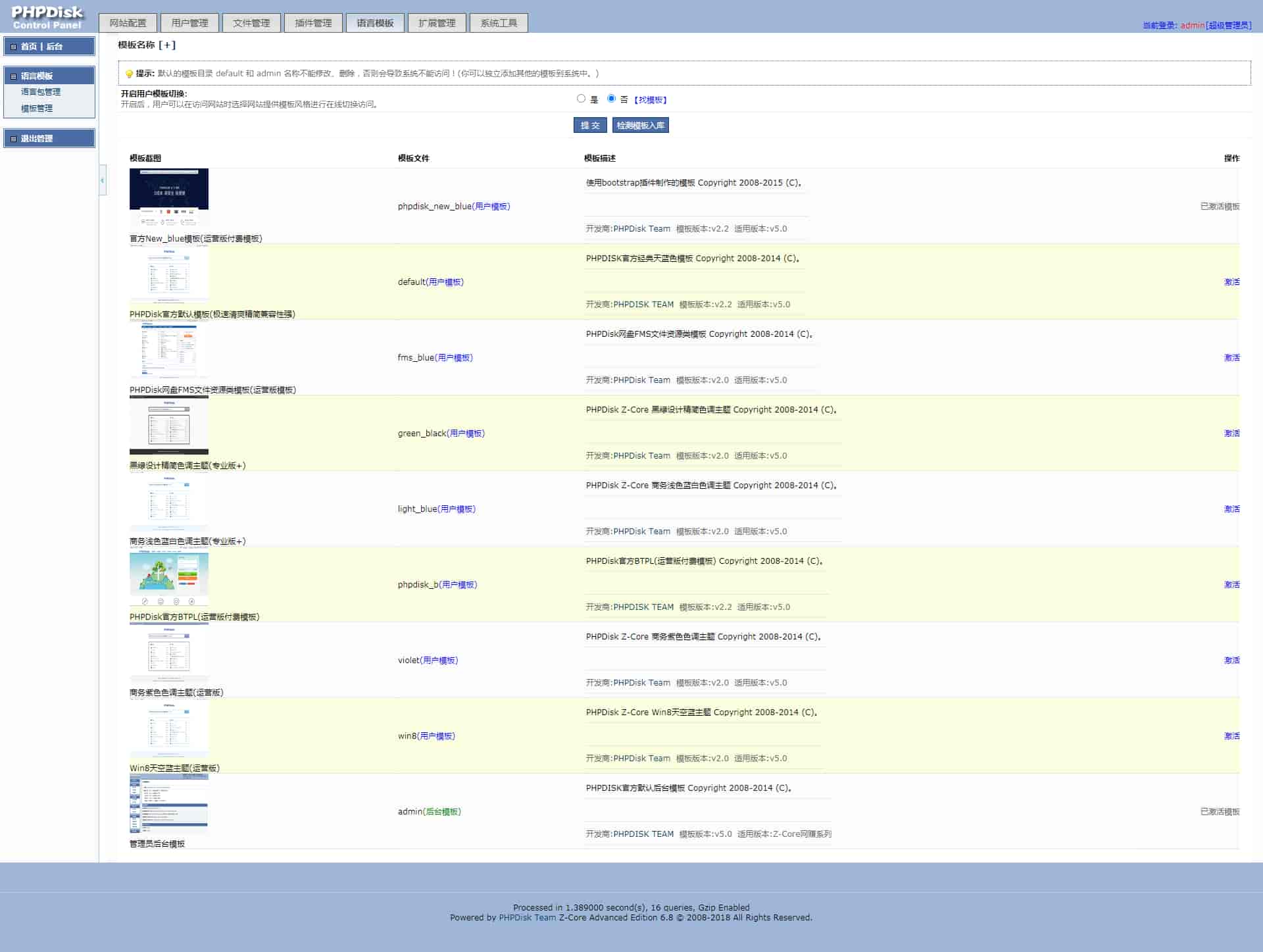Open the 网站配置 tab
Image resolution: width=1263 pixels, height=952 pixels.
[x=128, y=23]
